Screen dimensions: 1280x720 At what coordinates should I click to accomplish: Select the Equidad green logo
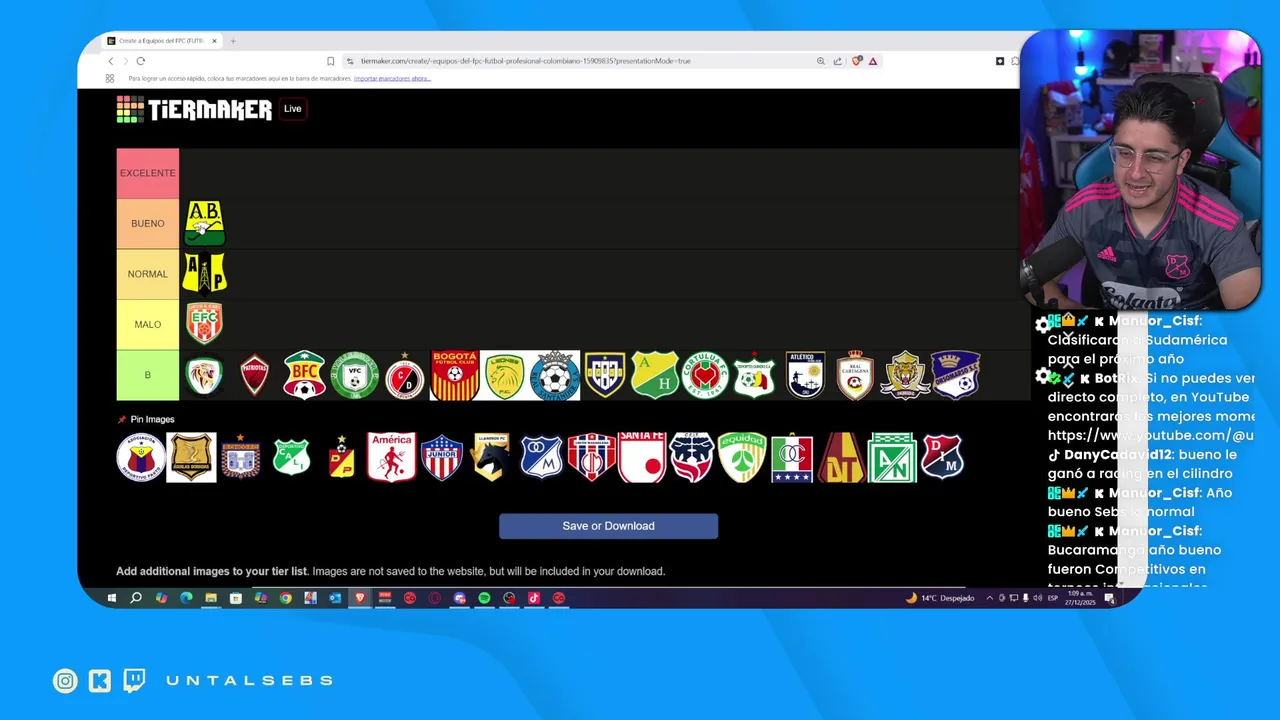pyautogui.click(x=741, y=457)
